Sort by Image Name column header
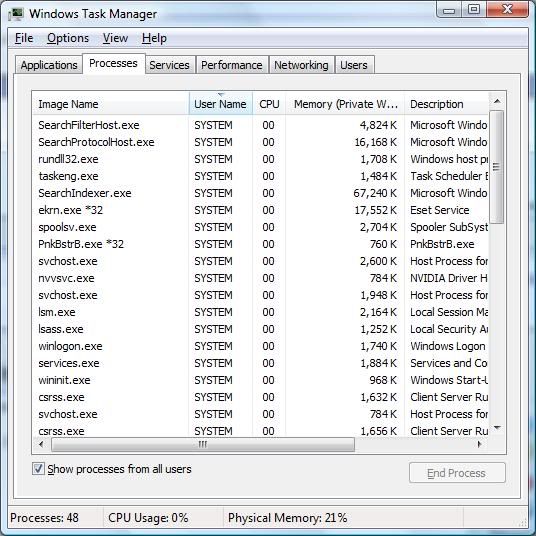 [111, 104]
